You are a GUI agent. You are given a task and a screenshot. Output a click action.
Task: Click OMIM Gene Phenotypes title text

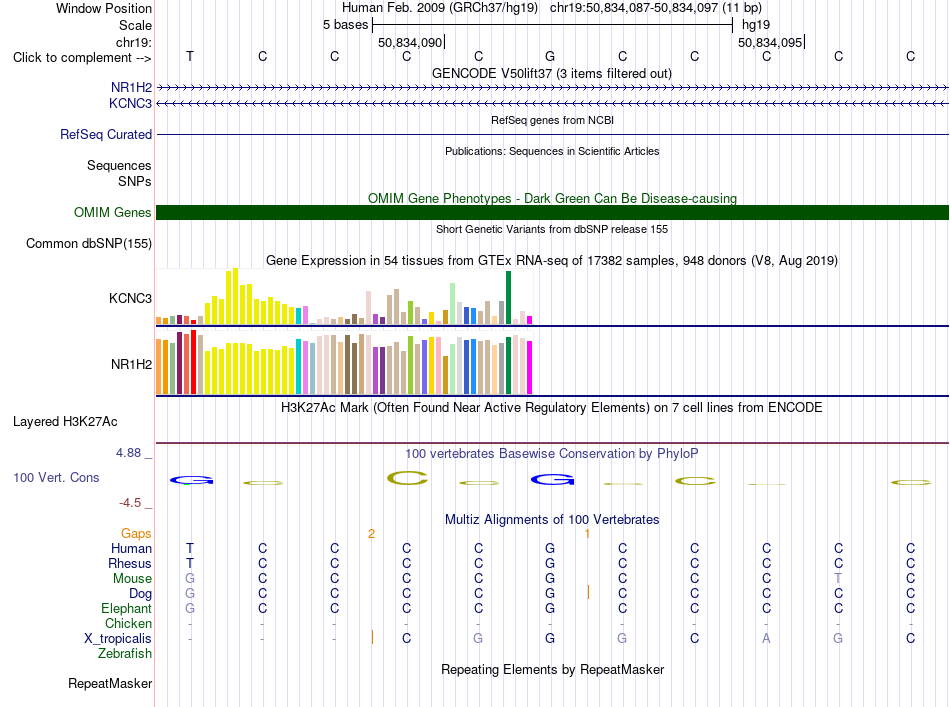552,198
